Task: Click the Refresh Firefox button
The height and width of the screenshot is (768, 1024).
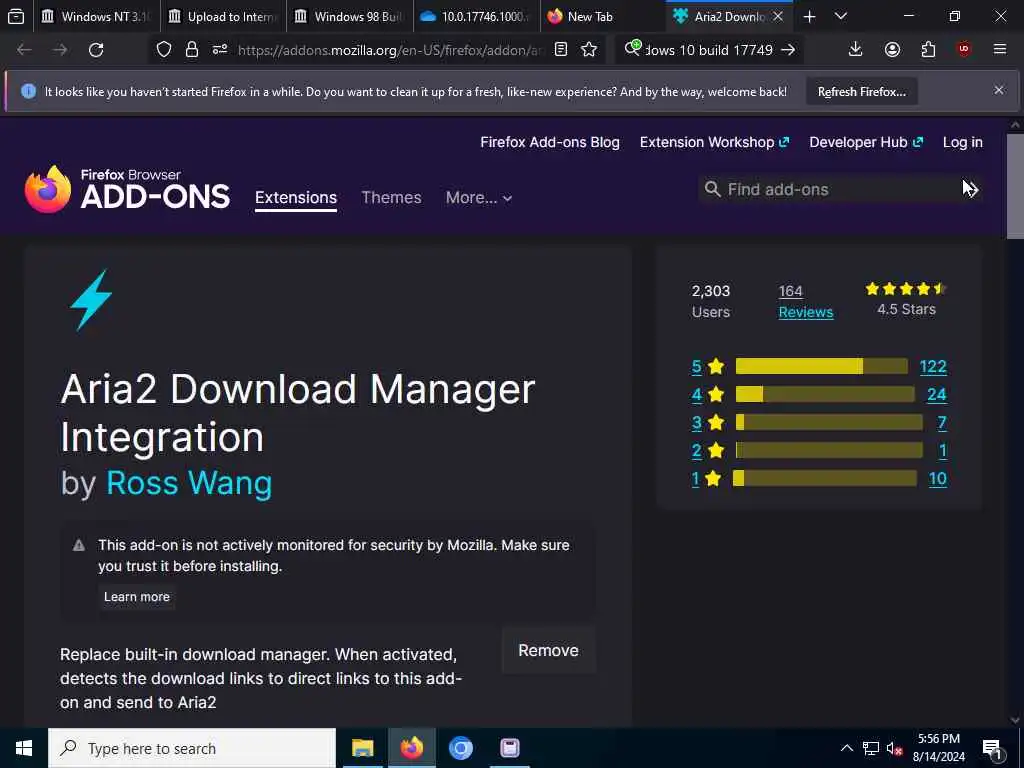Action: point(861,91)
